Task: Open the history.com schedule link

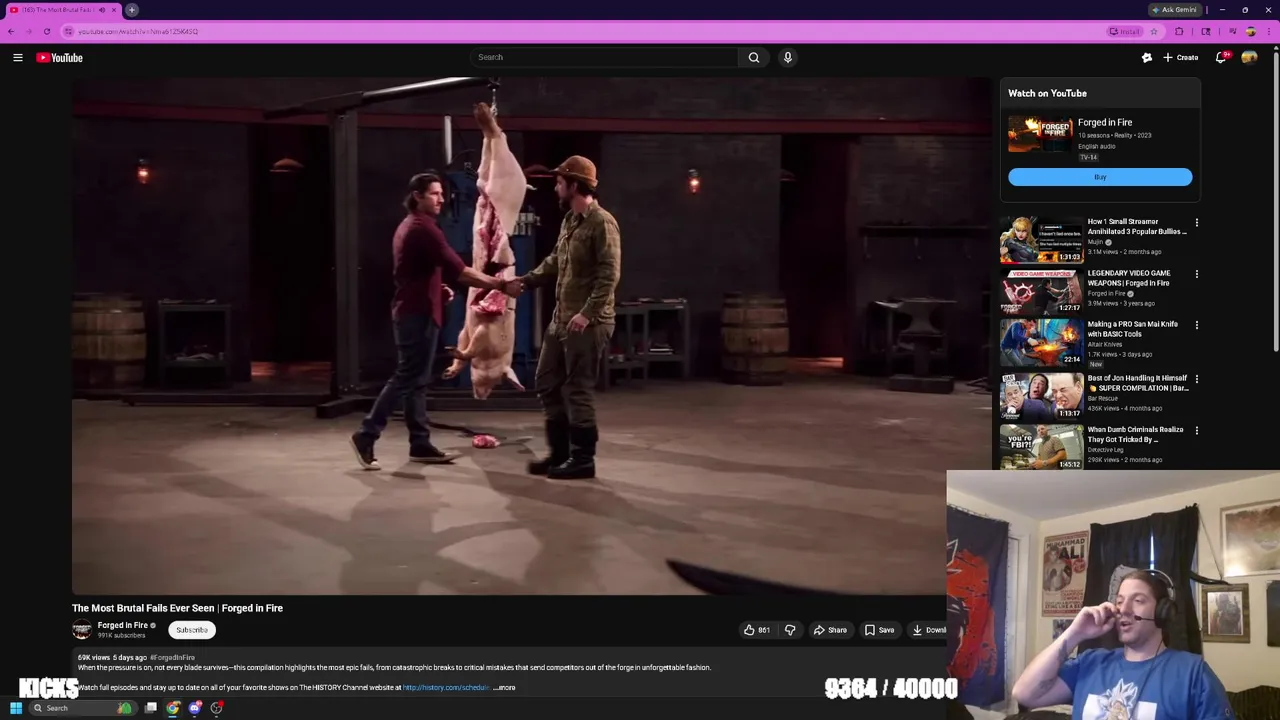Action: (446, 688)
